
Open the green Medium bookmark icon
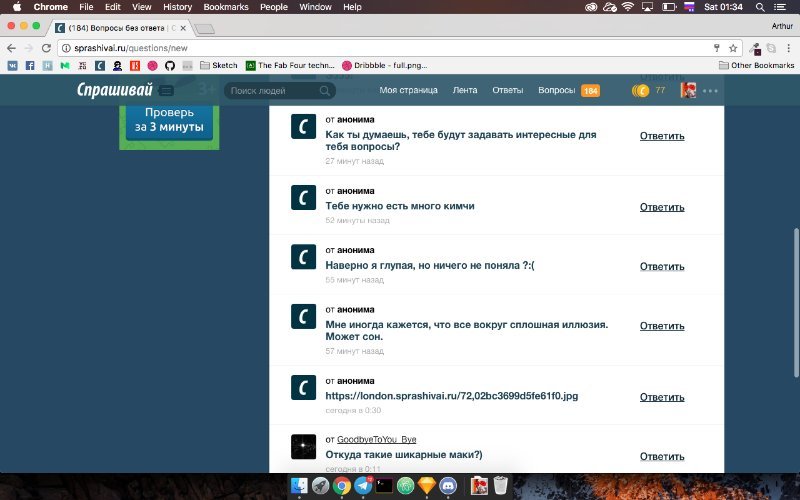pos(65,65)
